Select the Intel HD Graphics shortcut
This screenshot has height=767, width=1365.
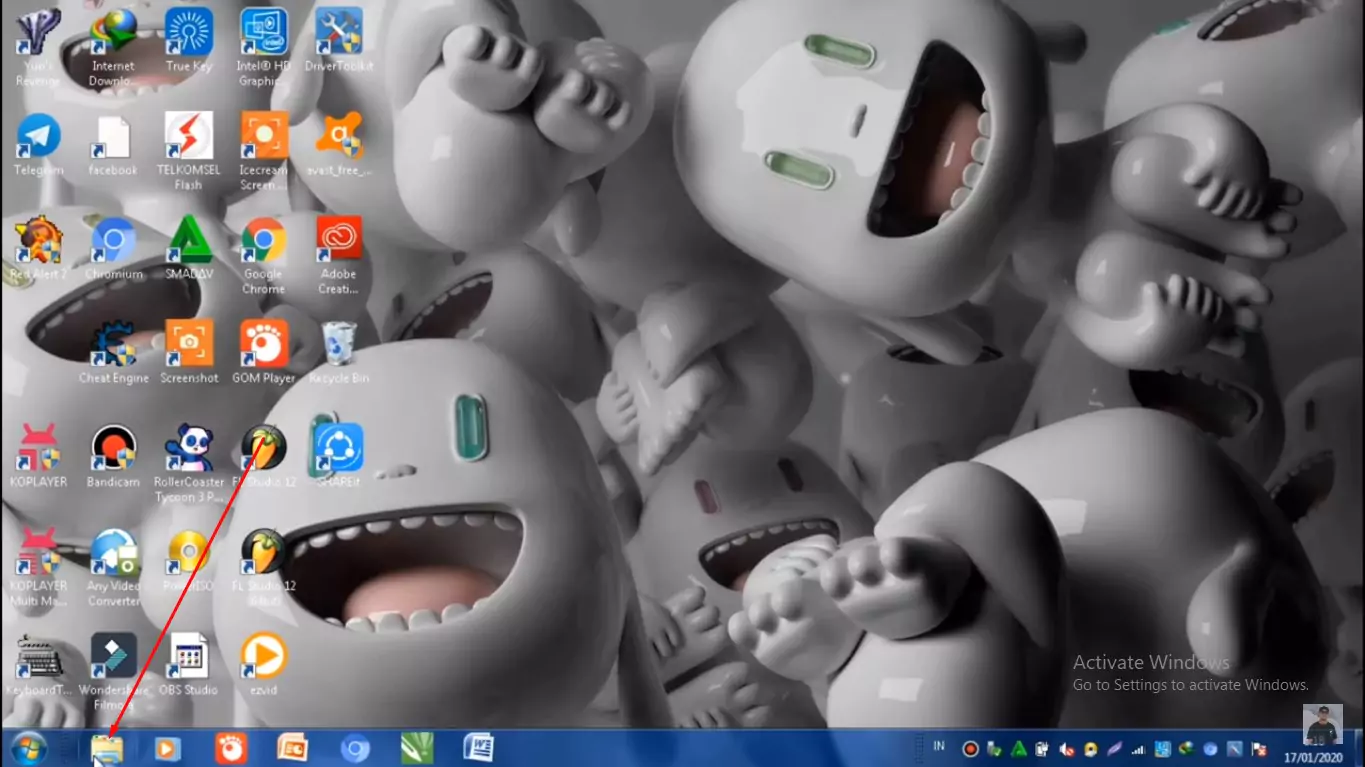click(264, 46)
